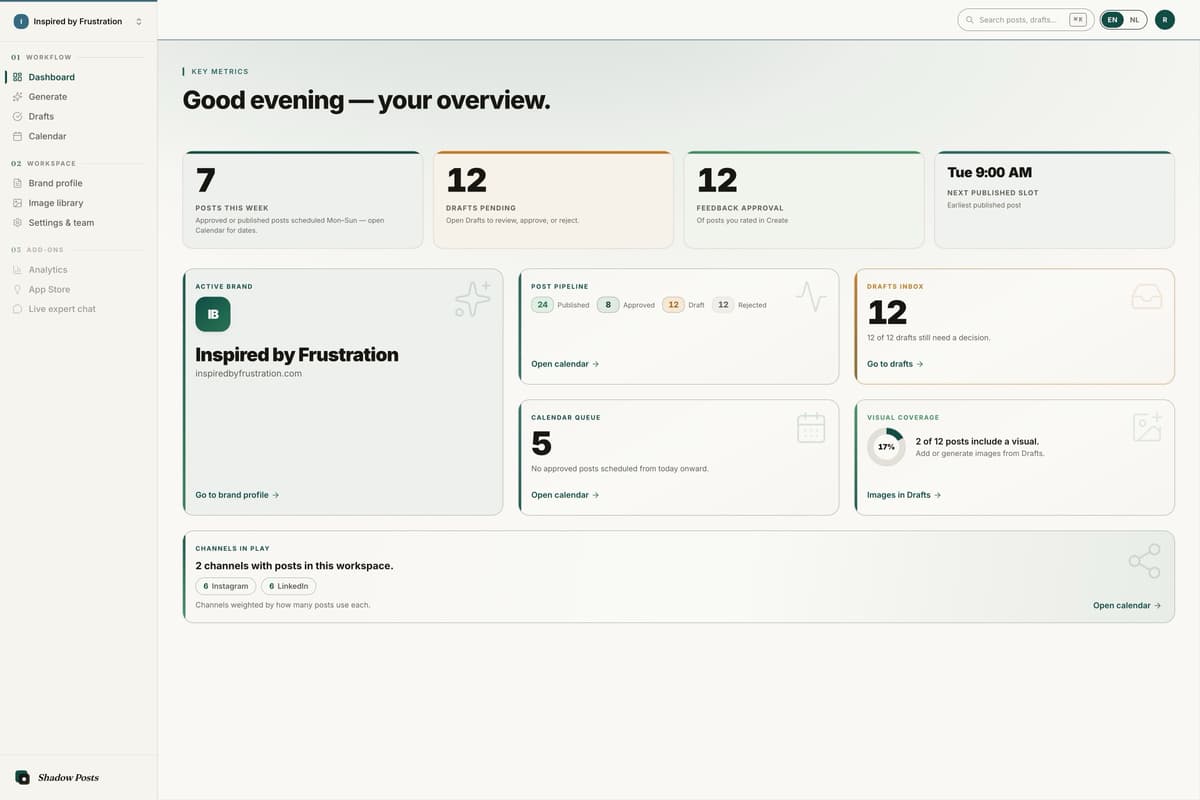The image size is (1200, 800).
Task: Follow the Go to brand profile link
Action: point(237,495)
